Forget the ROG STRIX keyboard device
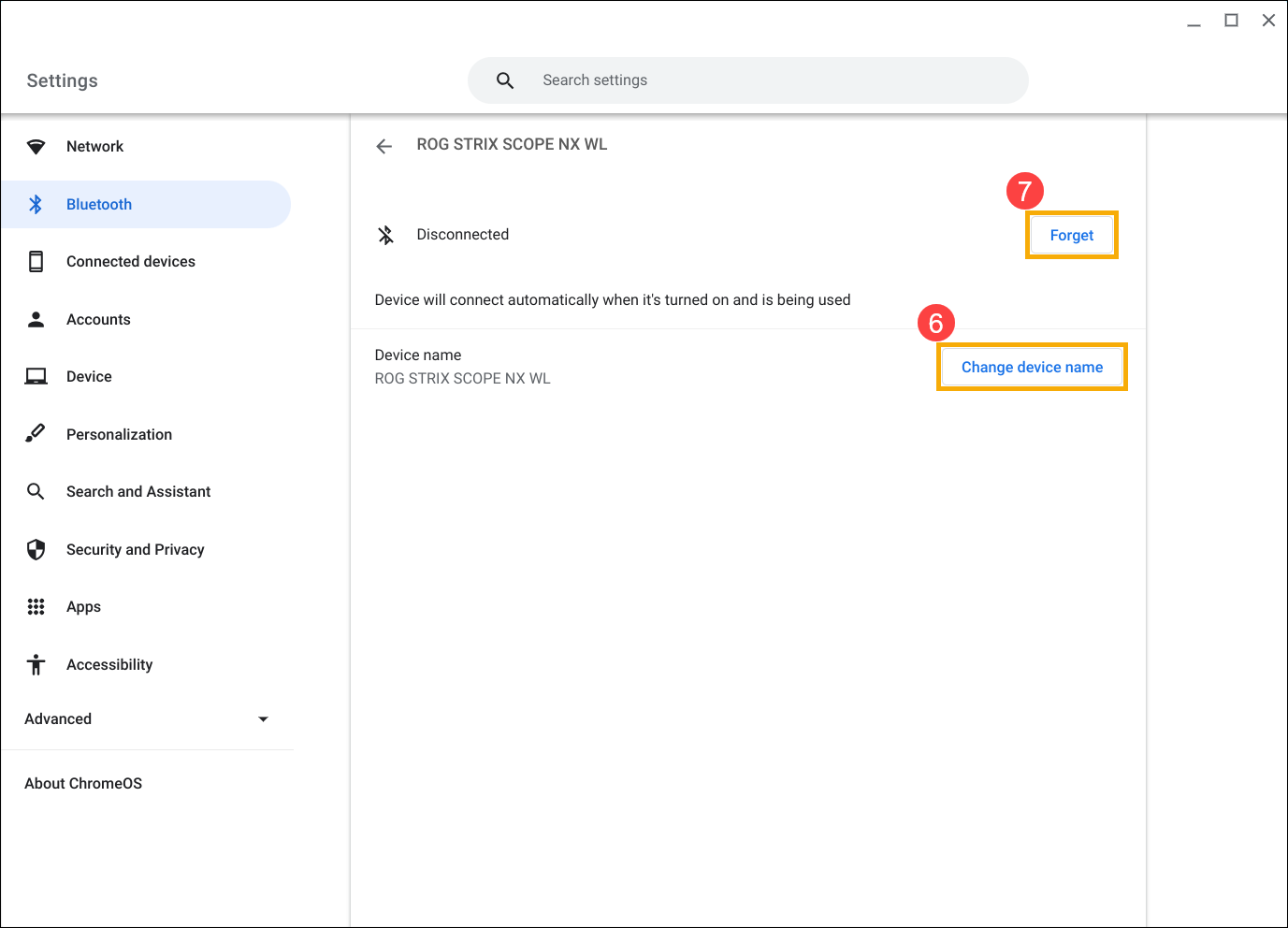 click(1071, 236)
